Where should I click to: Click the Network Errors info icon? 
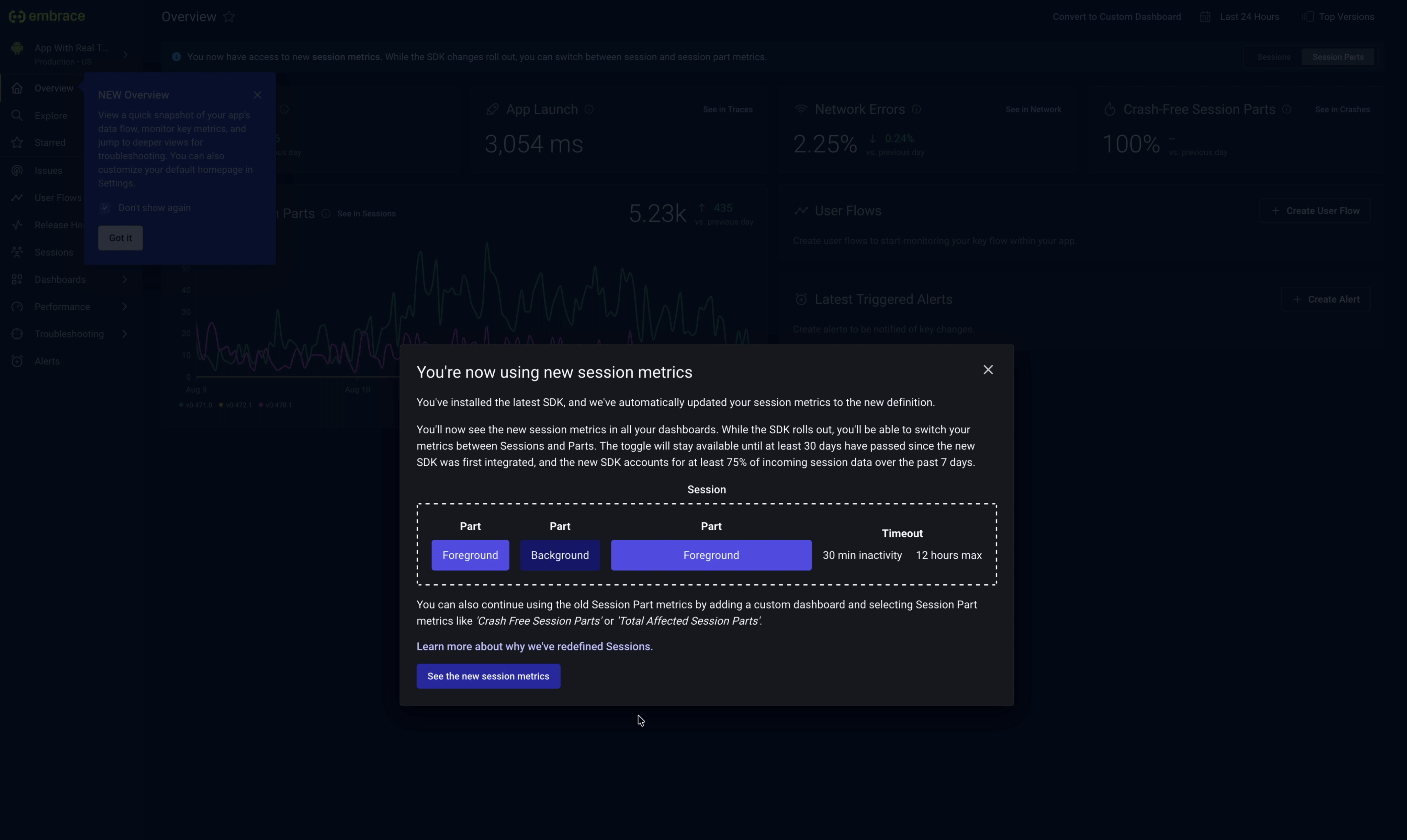click(x=916, y=109)
